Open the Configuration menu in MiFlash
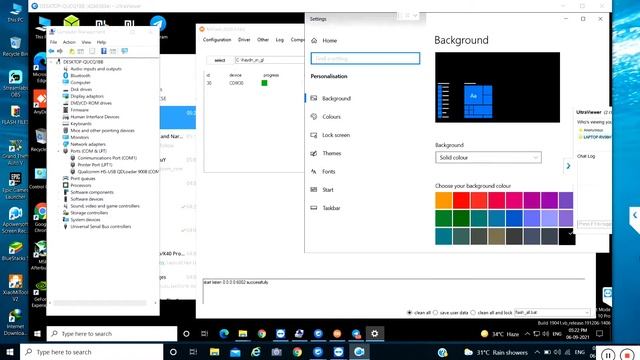This screenshot has height=360, width=640. click(217, 40)
